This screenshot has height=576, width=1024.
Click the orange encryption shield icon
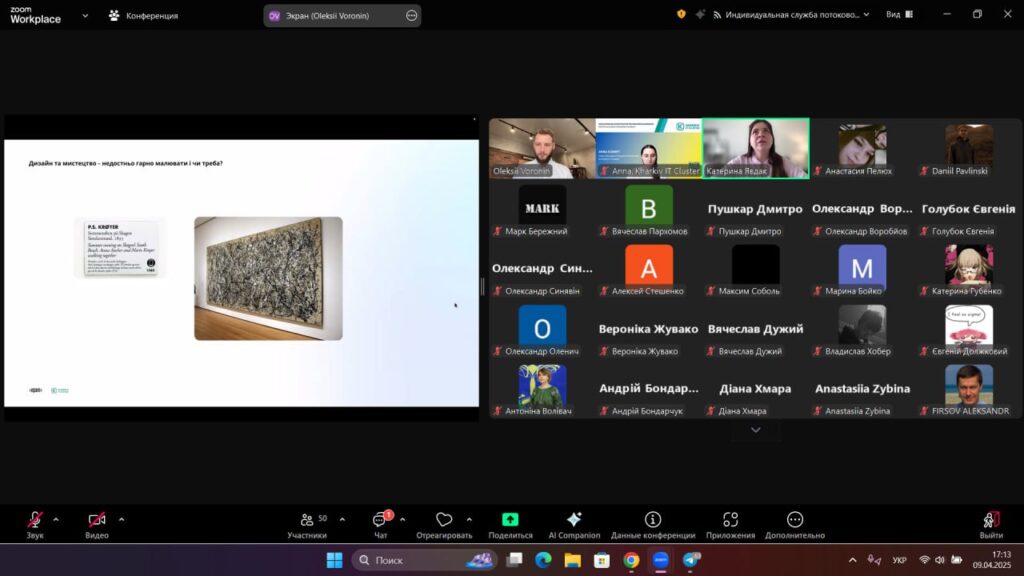(x=681, y=14)
